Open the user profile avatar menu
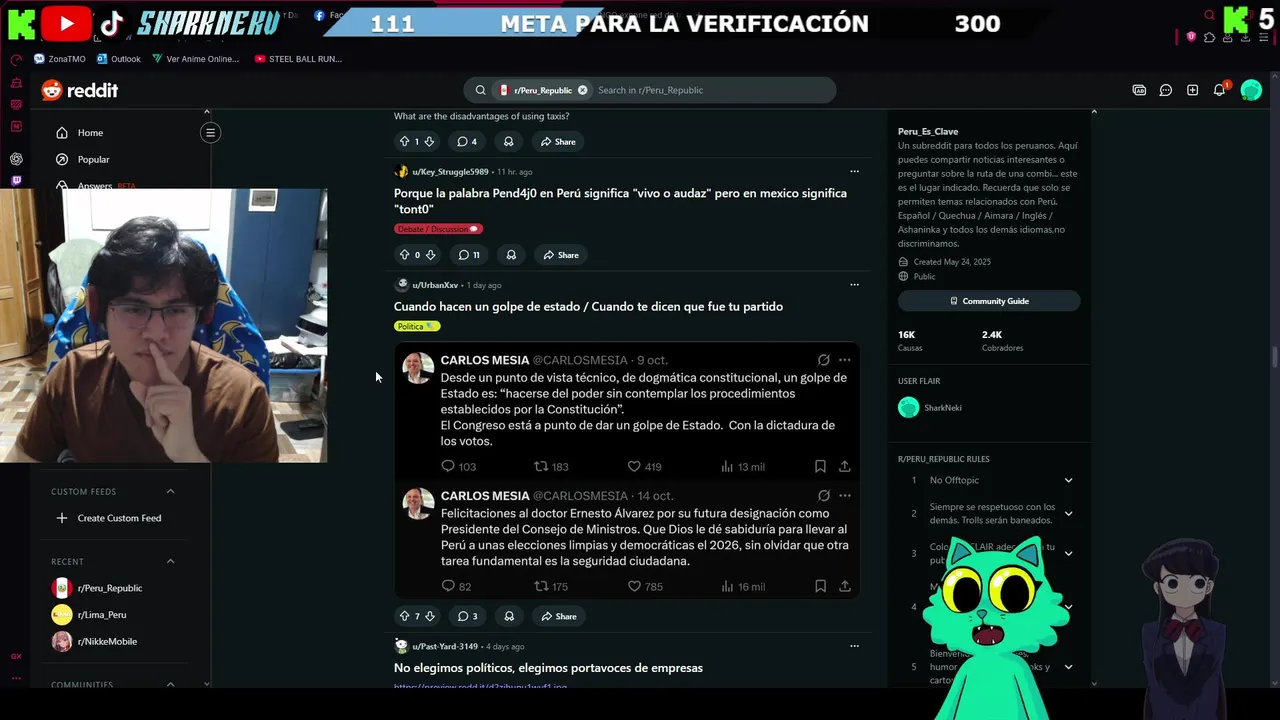 (x=1251, y=90)
